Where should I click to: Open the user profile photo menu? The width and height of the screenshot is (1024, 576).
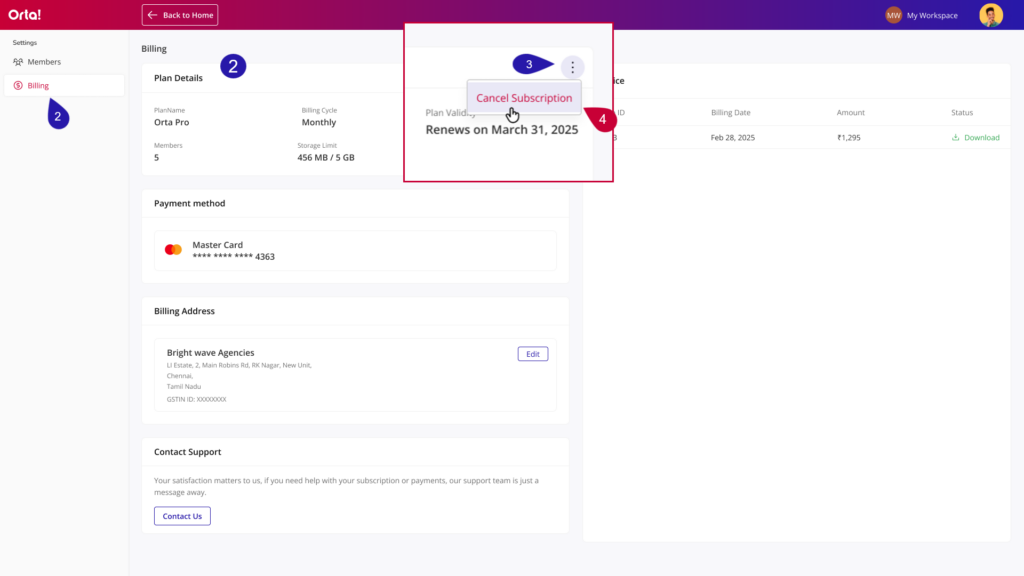click(991, 15)
